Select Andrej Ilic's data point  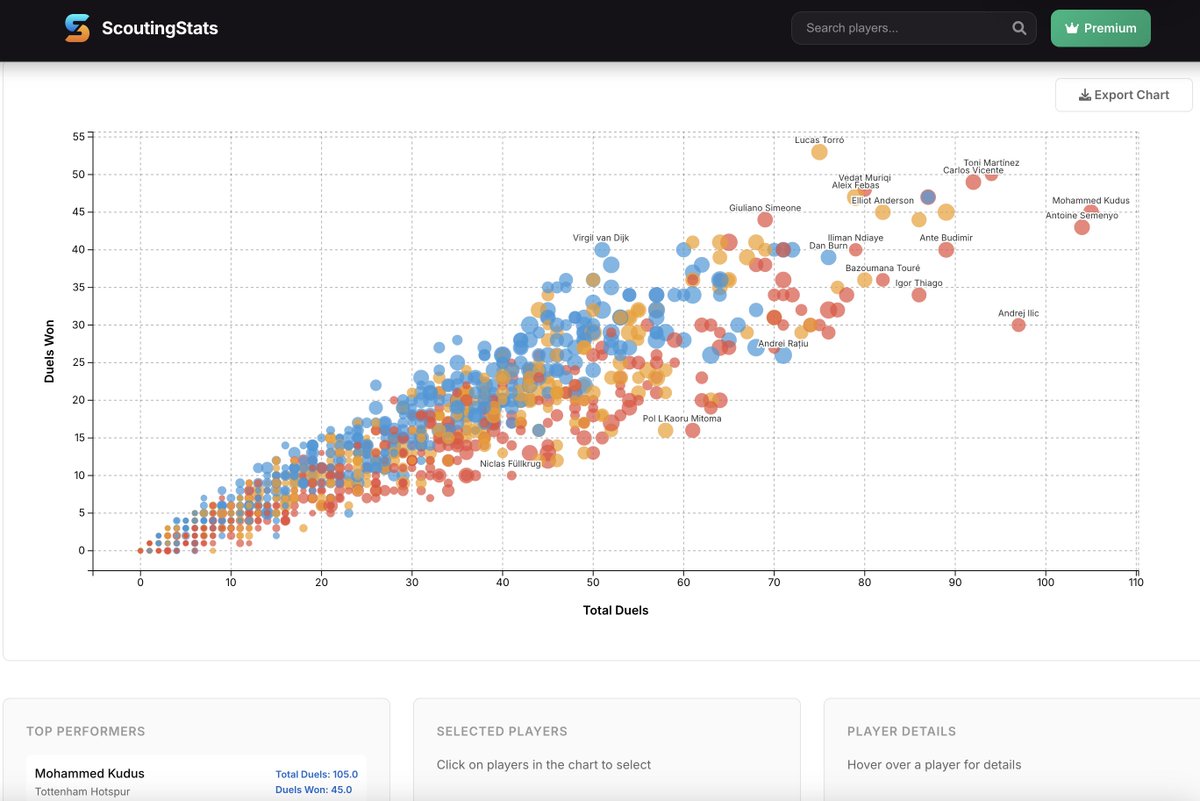click(x=1018, y=325)
